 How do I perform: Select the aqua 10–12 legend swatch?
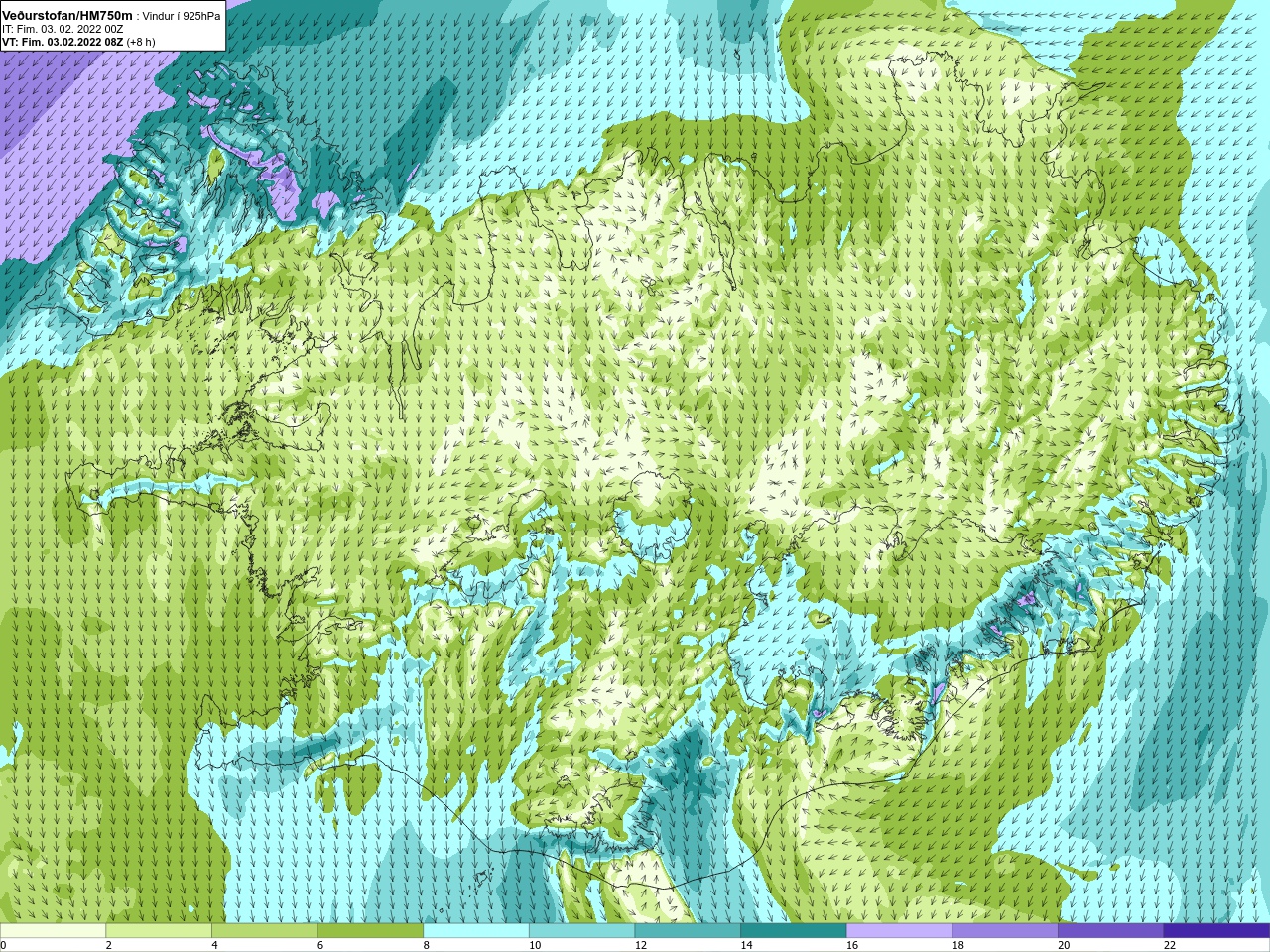coord(581,931)
